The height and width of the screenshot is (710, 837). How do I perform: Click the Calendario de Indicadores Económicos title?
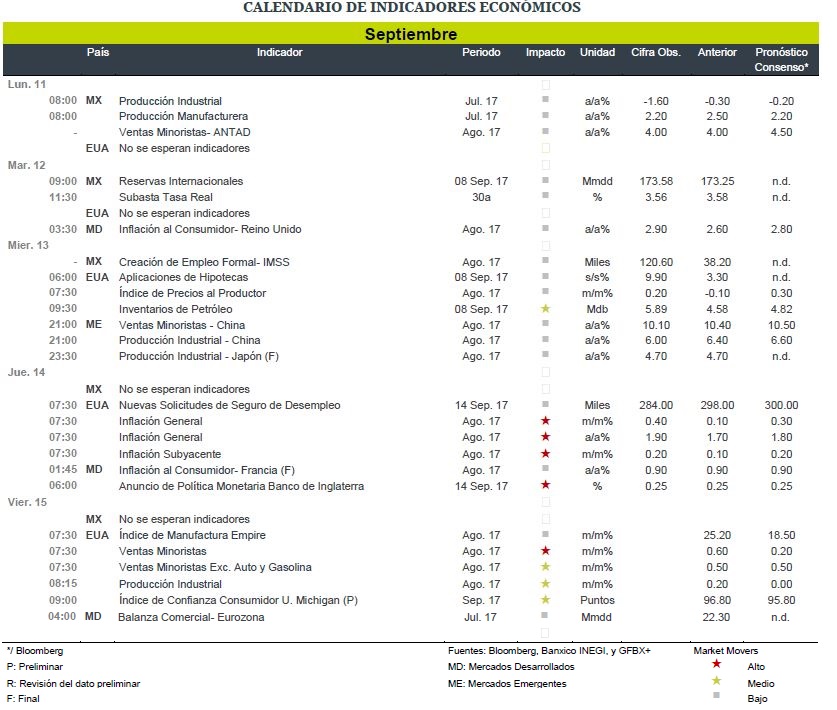coord(412,7)
